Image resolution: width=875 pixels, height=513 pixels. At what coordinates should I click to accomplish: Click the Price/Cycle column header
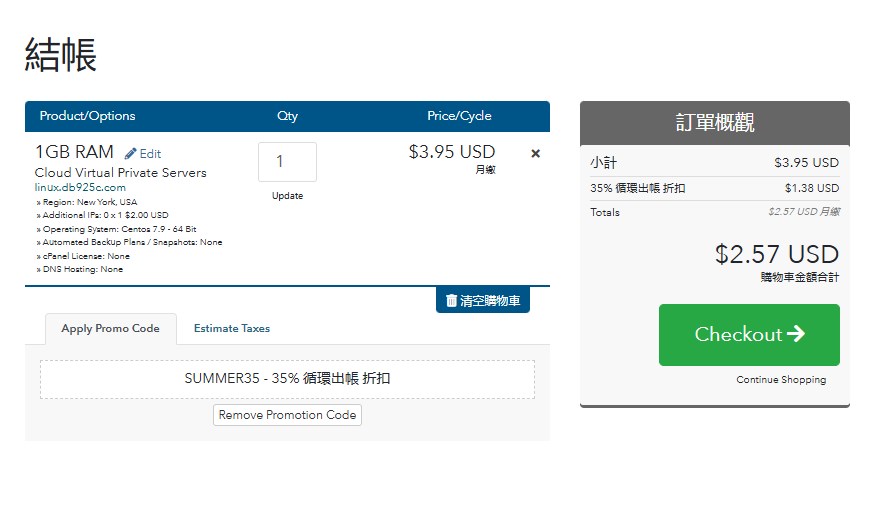459,116
